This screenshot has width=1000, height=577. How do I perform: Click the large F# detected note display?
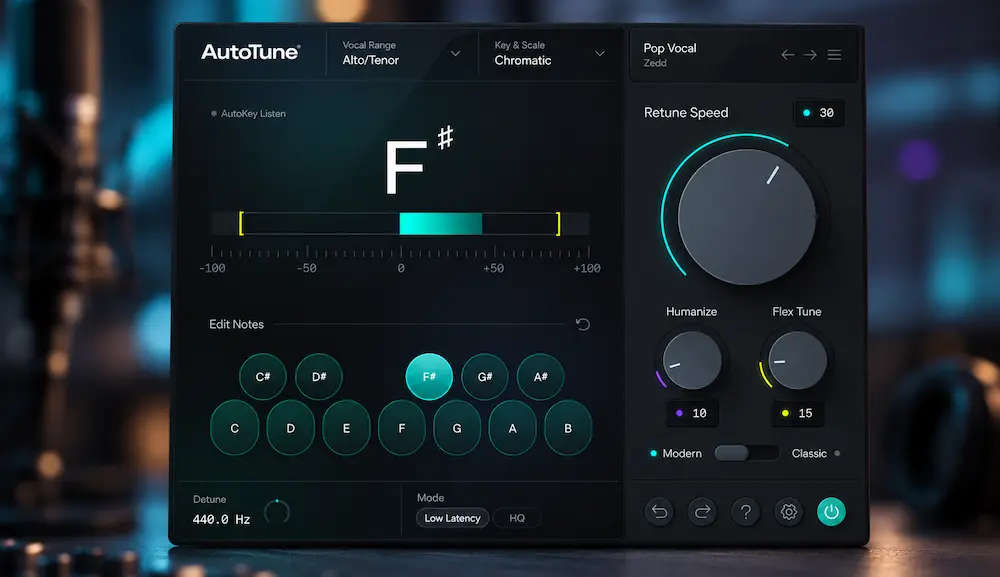418,162
